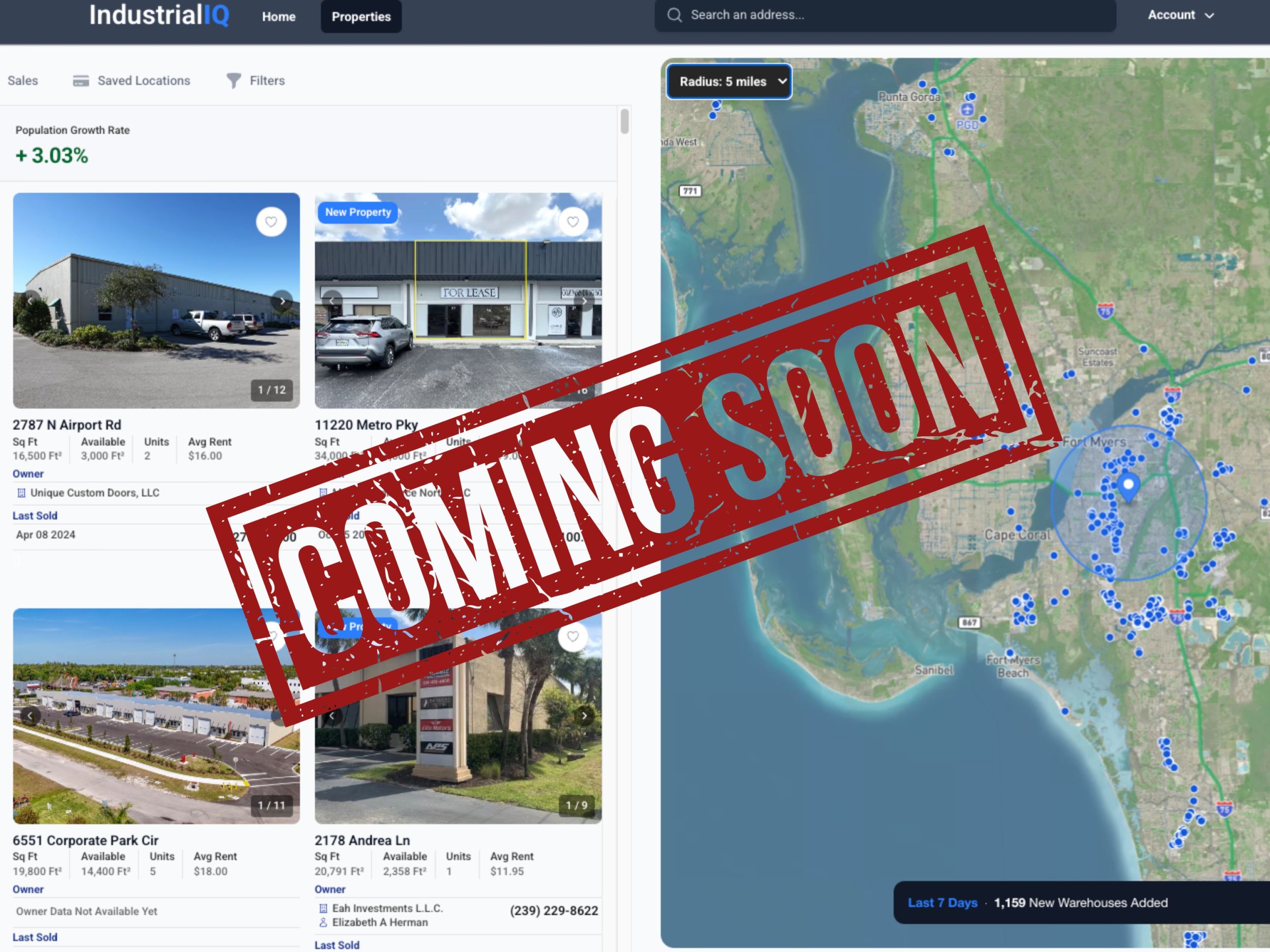
Task: Open the Radius dropdown on the map
Action: [x=729, y=81]
